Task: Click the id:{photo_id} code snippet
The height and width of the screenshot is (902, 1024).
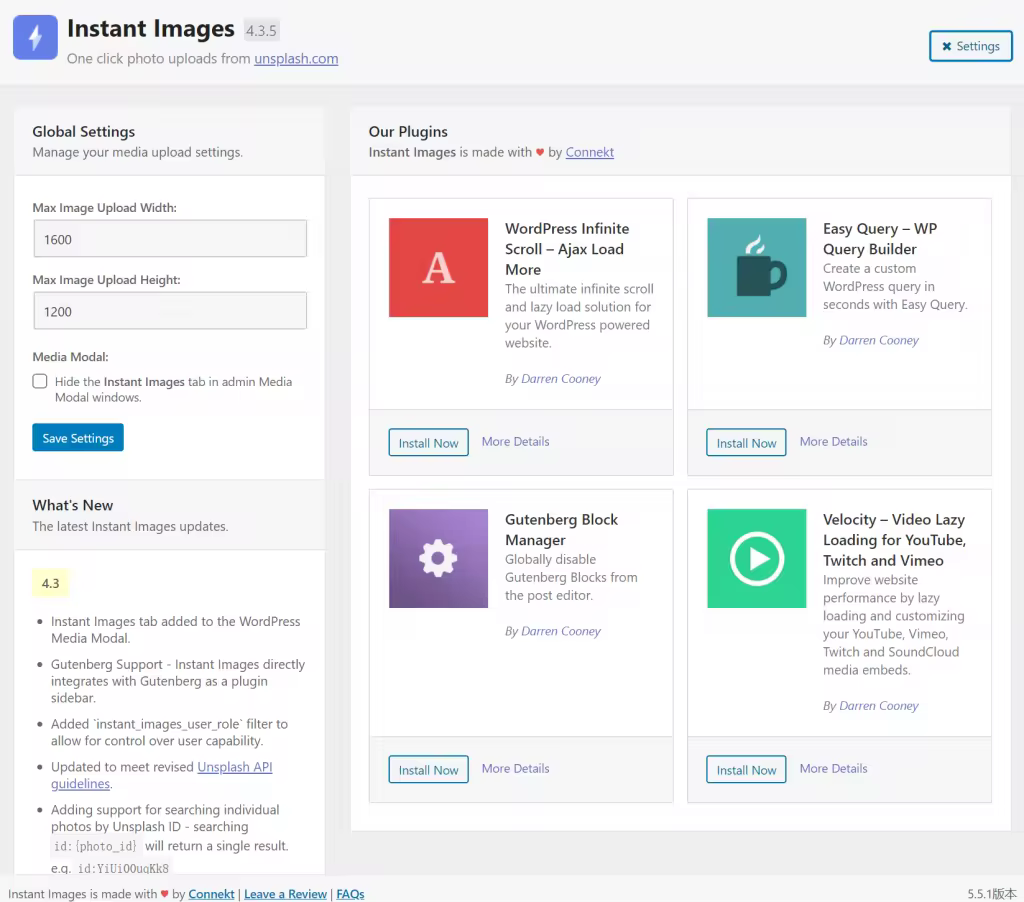Action: tap(95, 846)
